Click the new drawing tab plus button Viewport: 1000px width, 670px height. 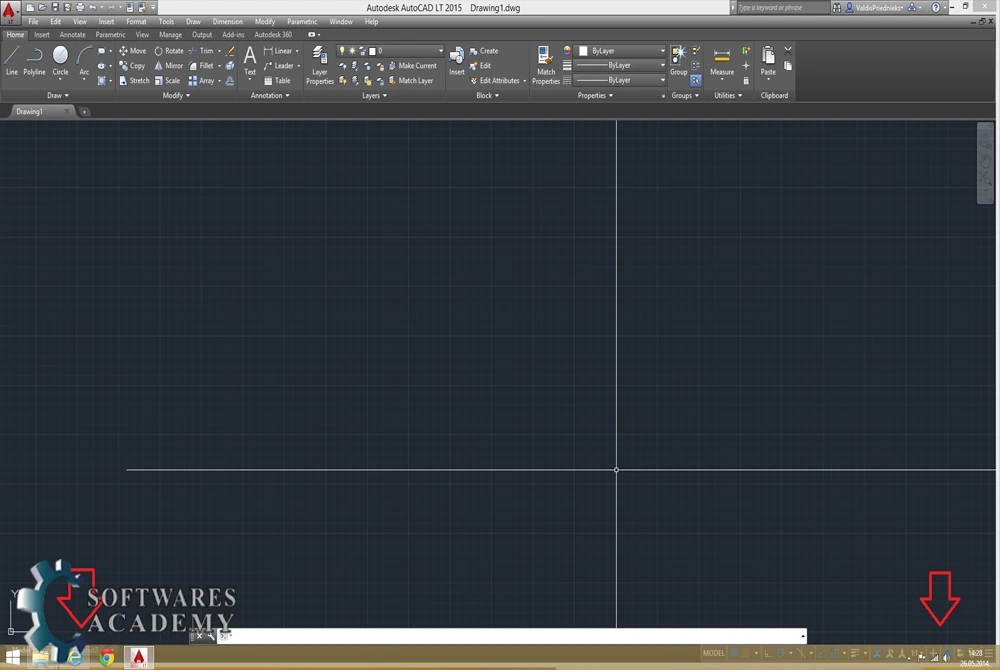point(84,112)
